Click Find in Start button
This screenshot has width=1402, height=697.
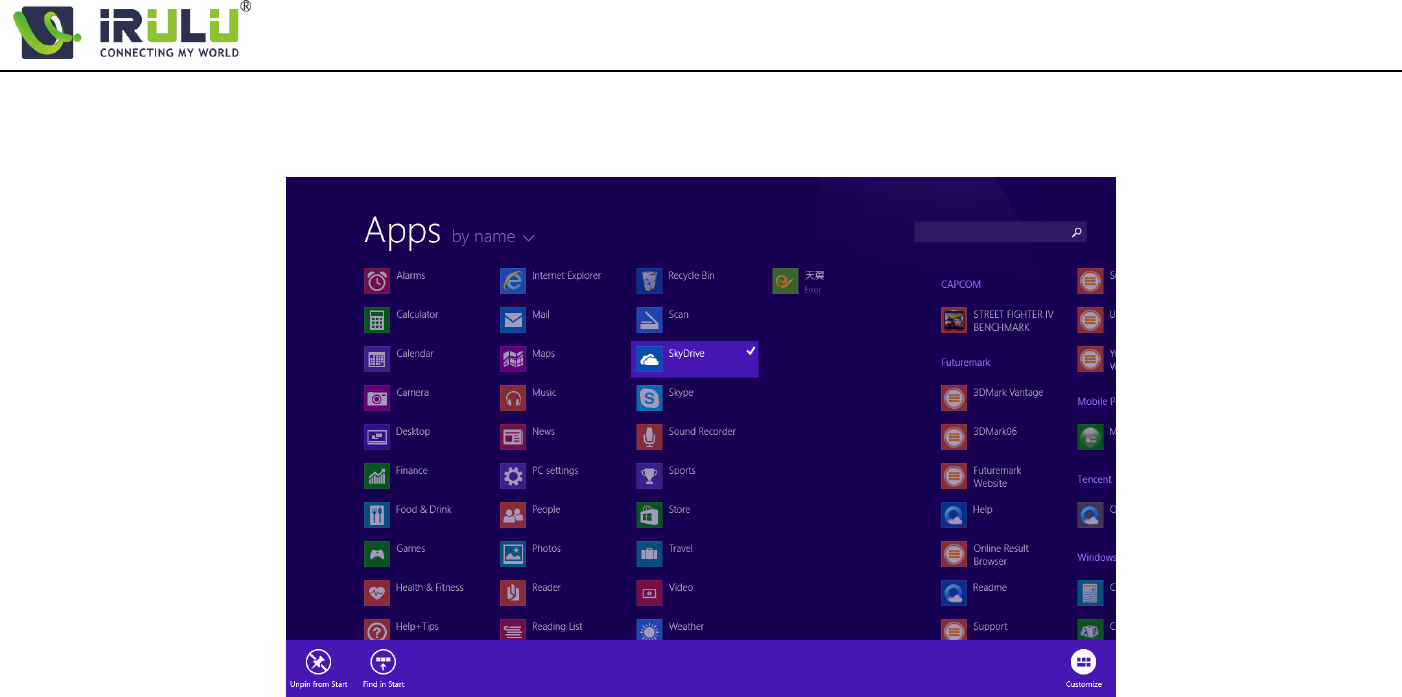click(x=383, y=668)
